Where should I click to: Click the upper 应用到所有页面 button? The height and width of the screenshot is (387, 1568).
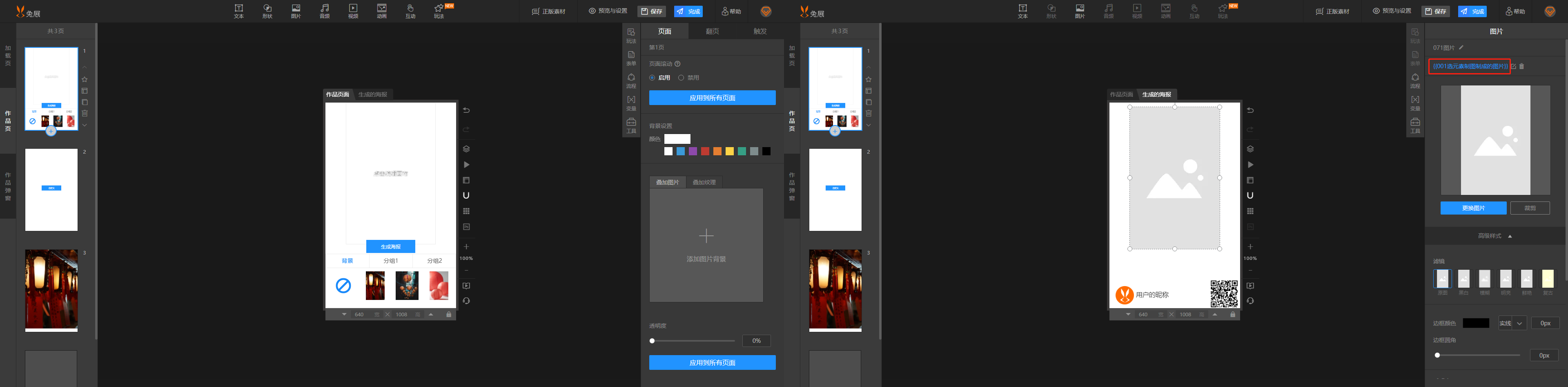712,98
